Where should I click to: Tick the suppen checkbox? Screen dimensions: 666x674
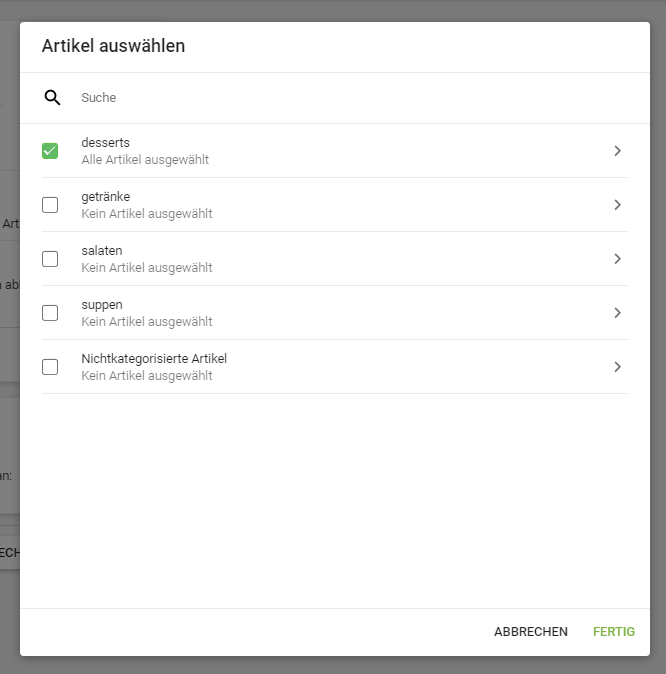[50, 313]
